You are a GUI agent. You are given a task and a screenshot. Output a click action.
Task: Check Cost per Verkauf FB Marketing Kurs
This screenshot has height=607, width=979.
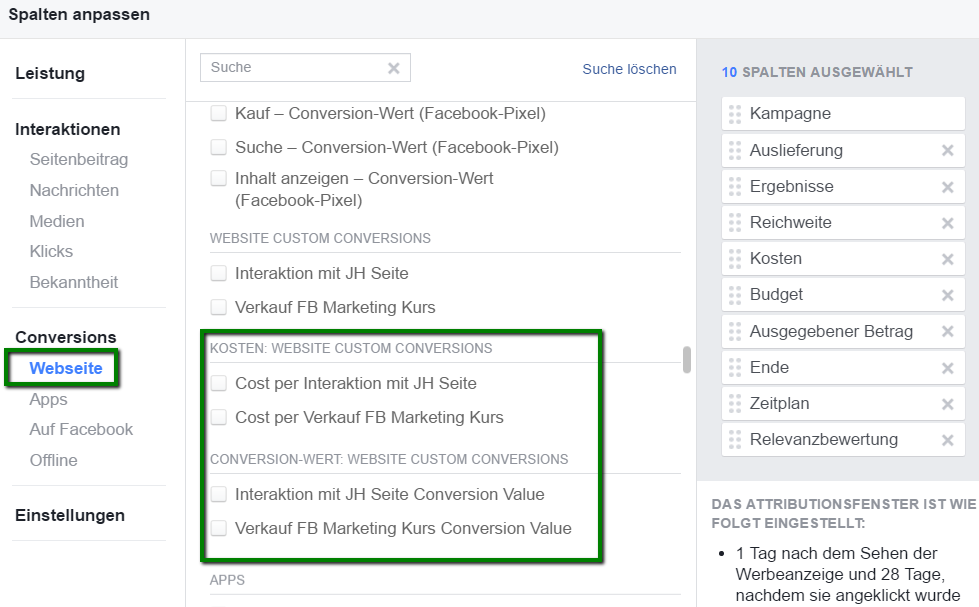pyautogui.click(x=219, y=417)
